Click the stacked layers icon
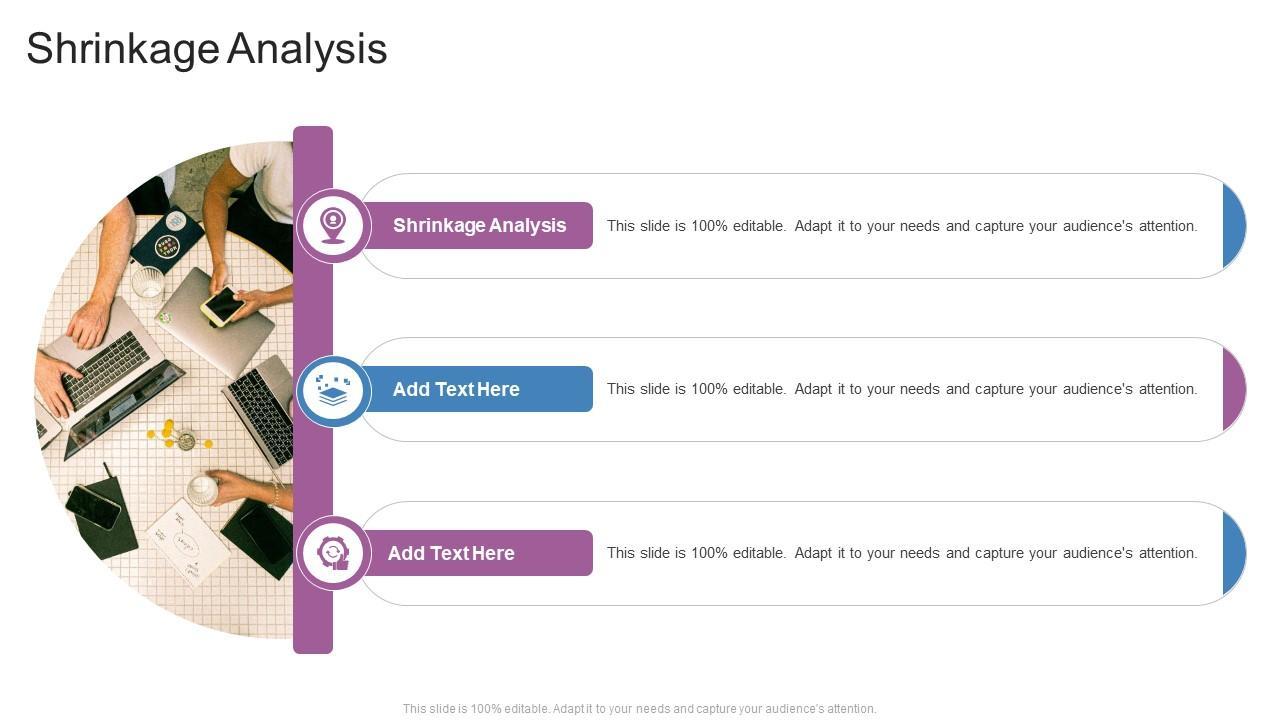1280x720 pixels. (333, 390)
